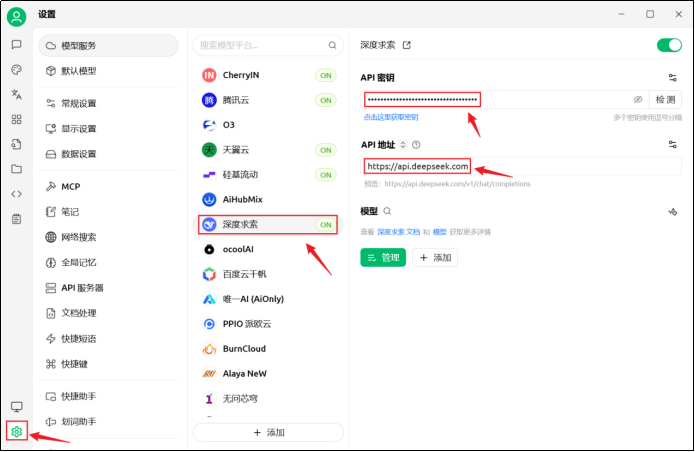Open 模型 details link
The image size is (695, 452).
click(439, 232)
